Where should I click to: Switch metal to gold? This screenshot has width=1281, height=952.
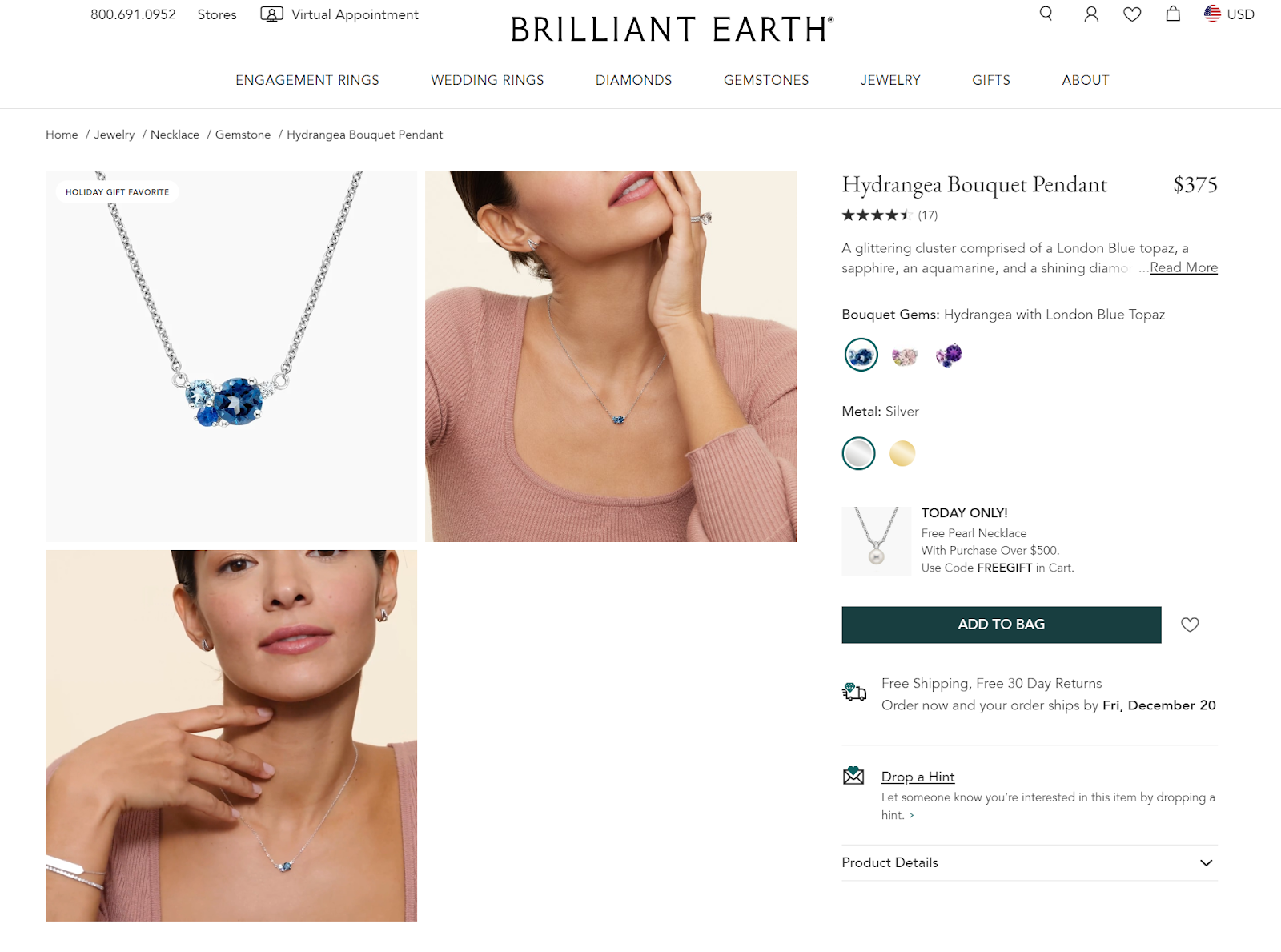[902, 453]
